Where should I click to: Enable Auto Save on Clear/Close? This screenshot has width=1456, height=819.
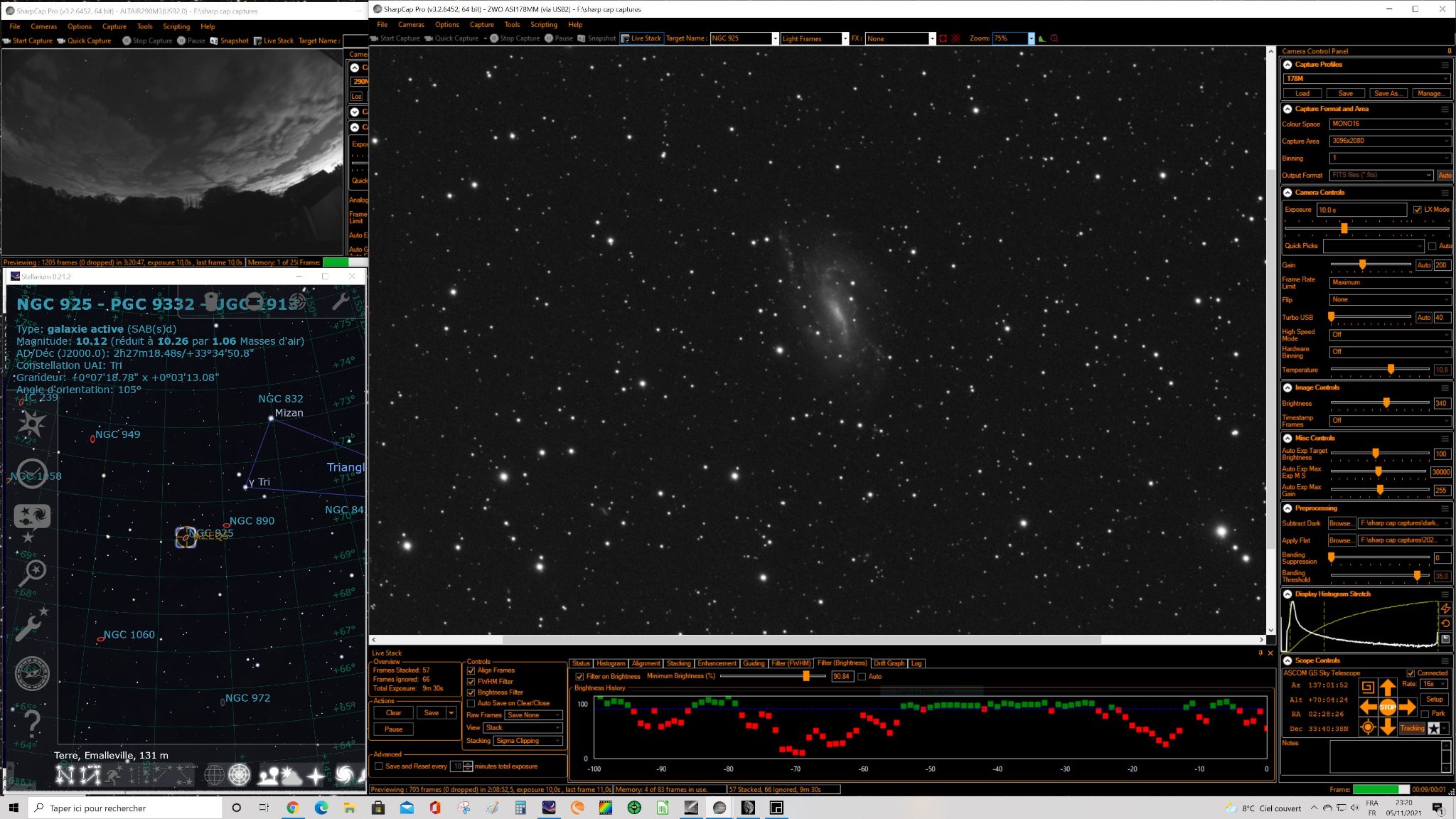[x=471, y=704]
